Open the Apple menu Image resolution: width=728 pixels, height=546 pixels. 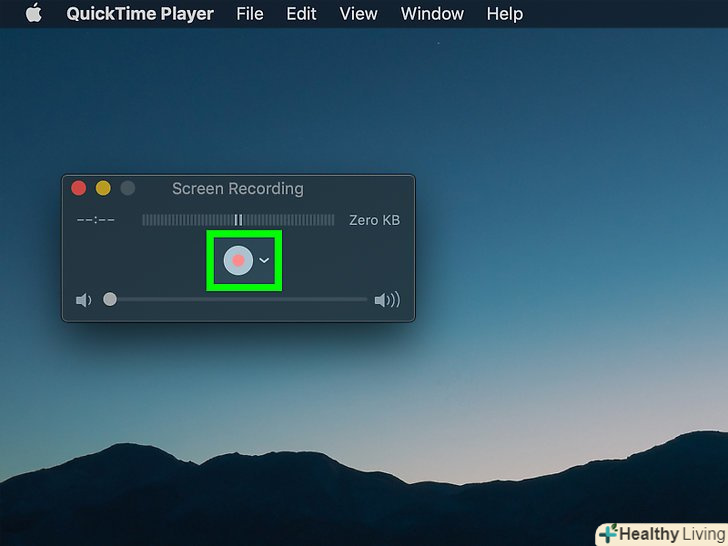tap(34, 13)
